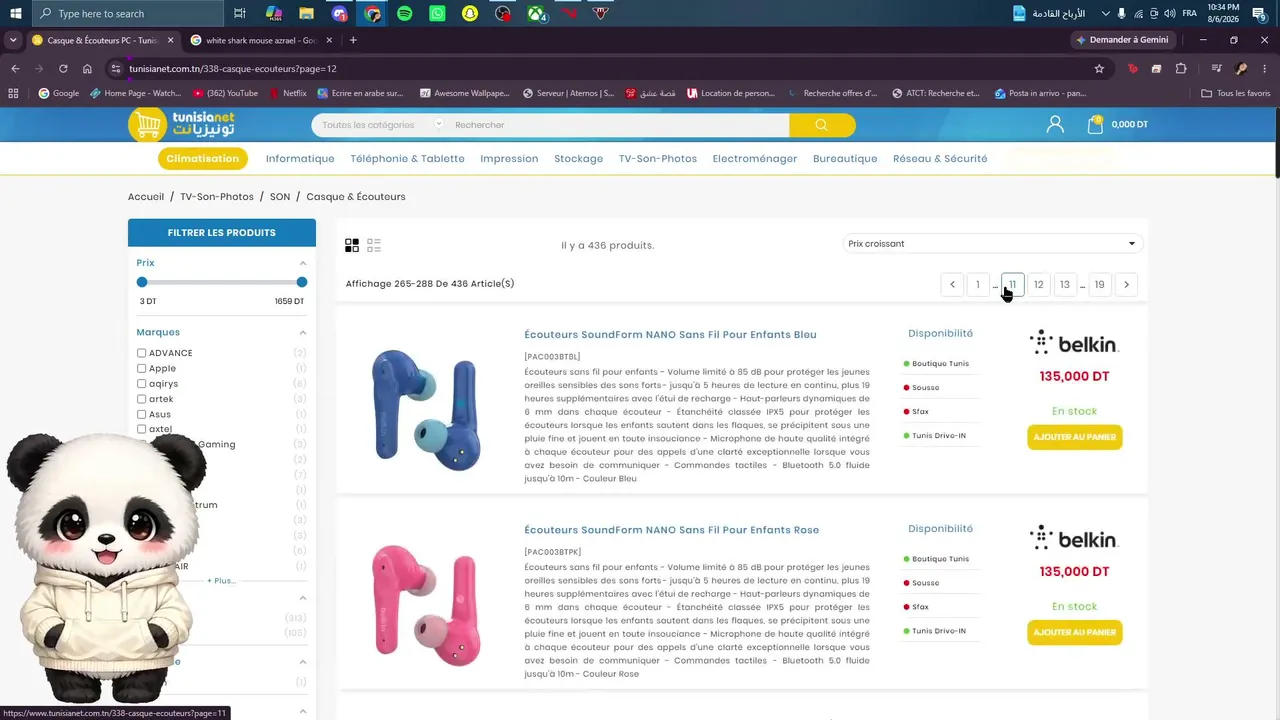The width and height of the screenshot is (1280, 720).
Task: Open the Xbox app from the taskbar
Action: coord(537,13)
